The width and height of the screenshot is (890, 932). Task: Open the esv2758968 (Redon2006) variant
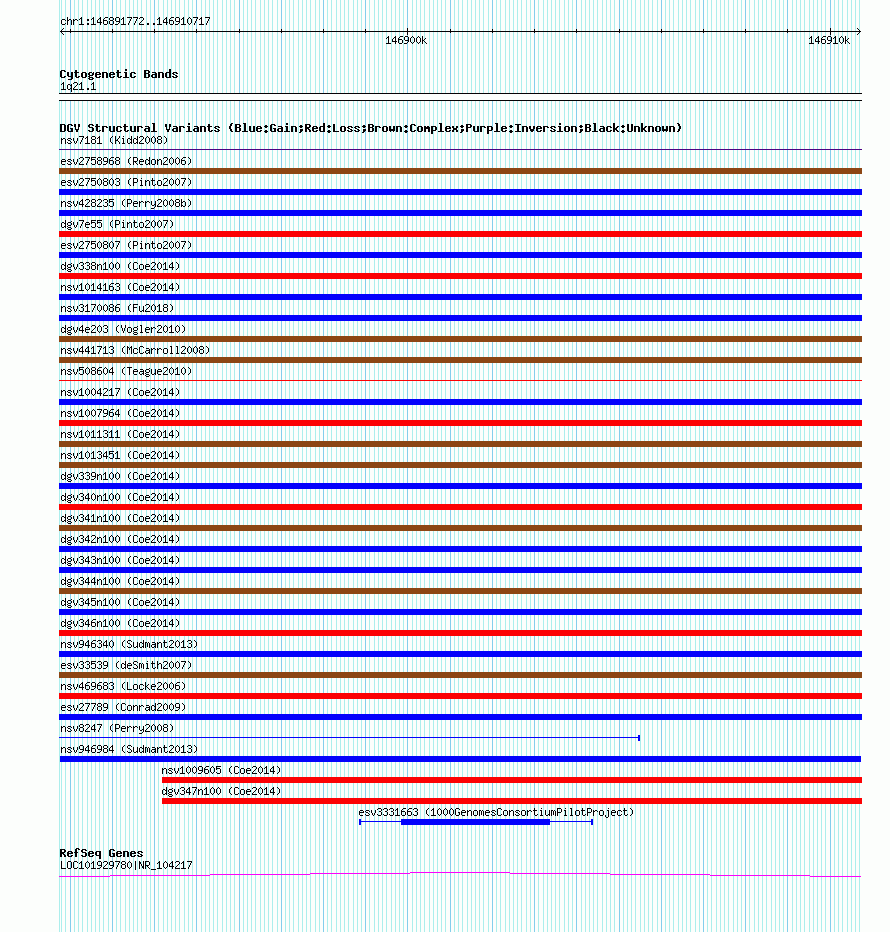point(126,161)
